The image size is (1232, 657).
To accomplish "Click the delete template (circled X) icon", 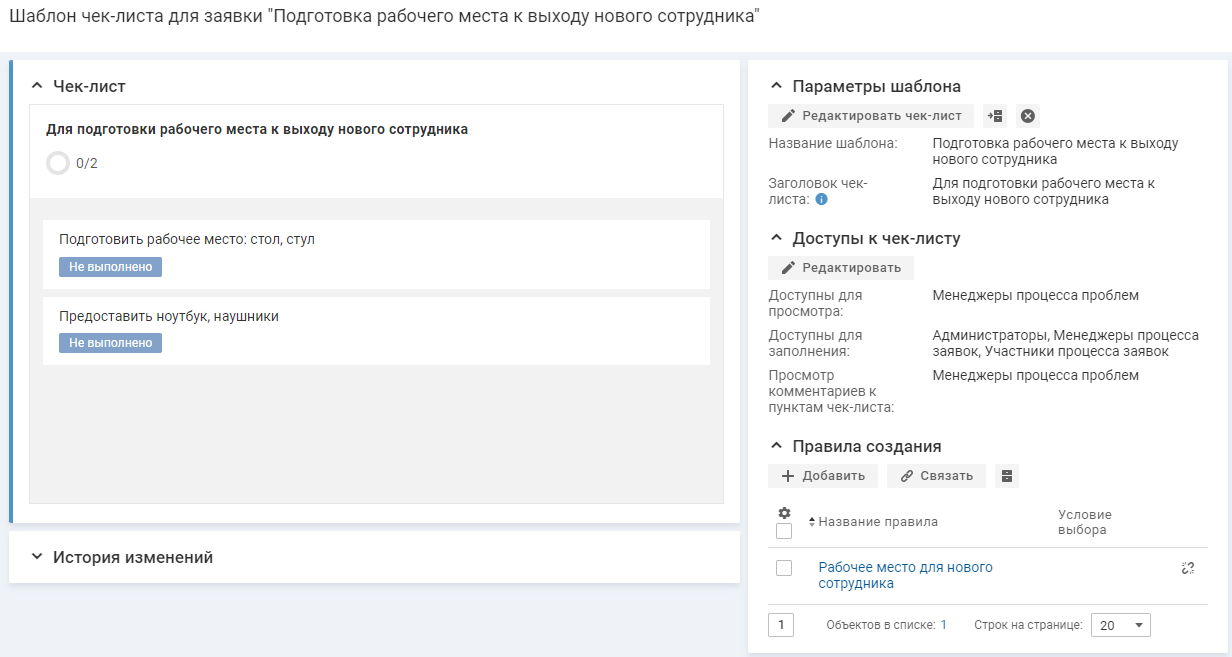I will click(x=1028, y=116).
